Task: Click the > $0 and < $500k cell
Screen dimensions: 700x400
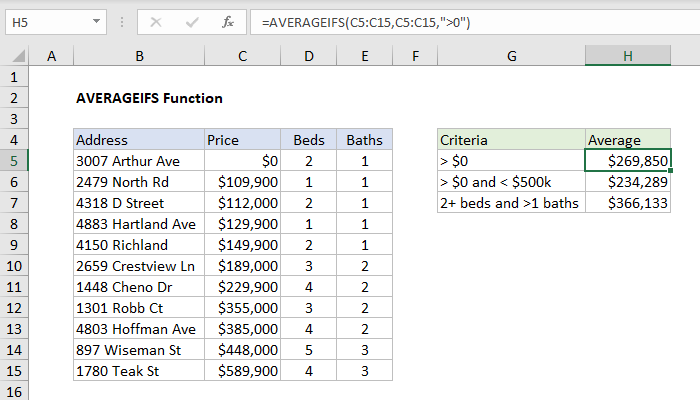Action: coord(512,182)
